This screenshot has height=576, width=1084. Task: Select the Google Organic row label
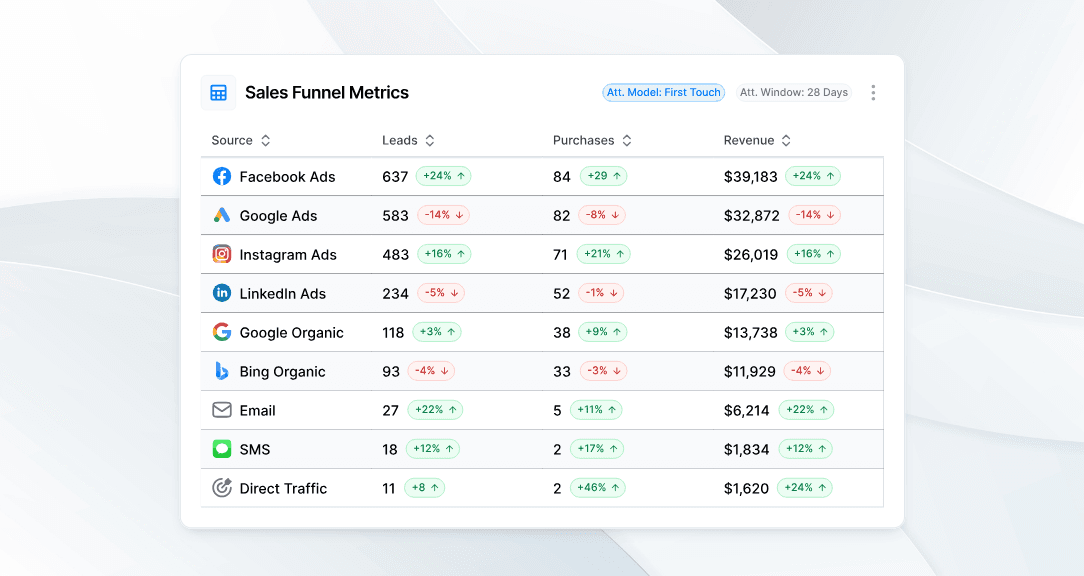[292, 333]
